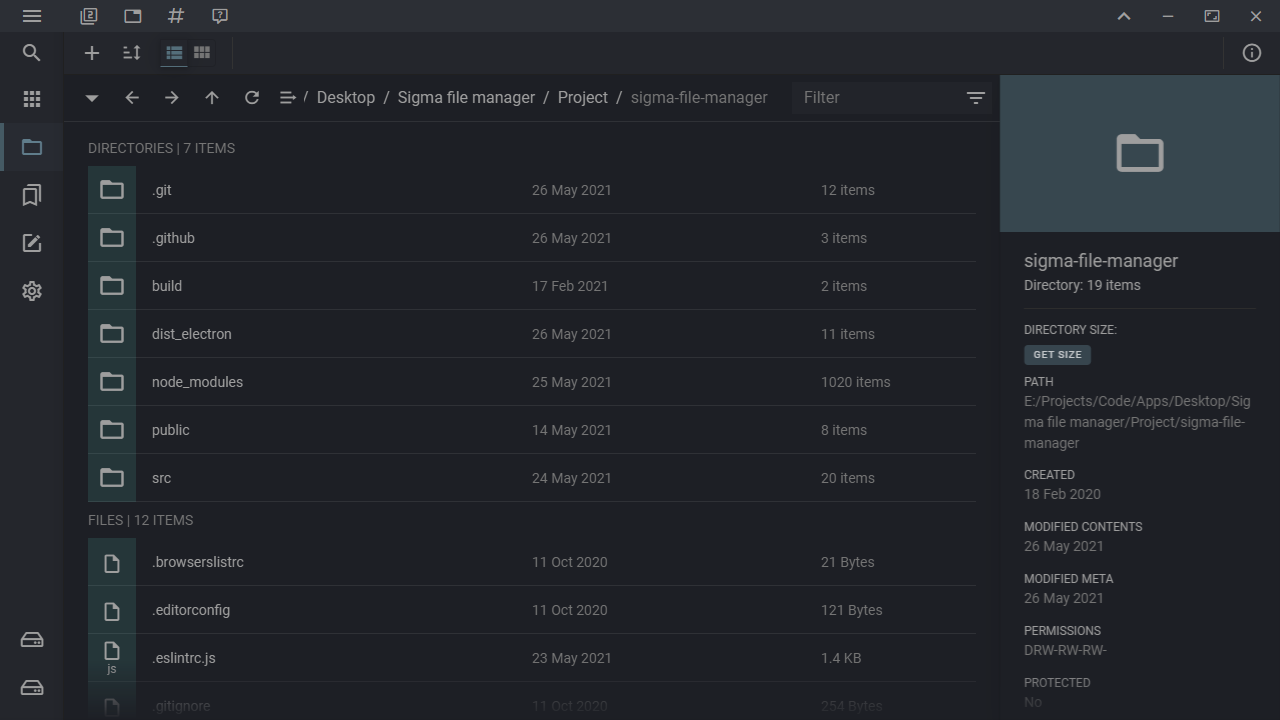Go back to previous directory
The image size is (1280, 720).
point(132,98)
